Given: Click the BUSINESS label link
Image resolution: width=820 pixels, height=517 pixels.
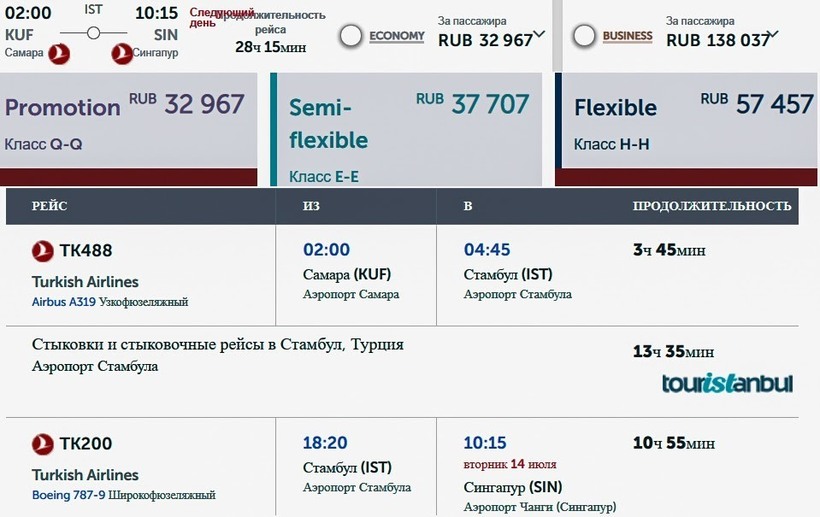Looking at the screenshot, I should point(627,37).
